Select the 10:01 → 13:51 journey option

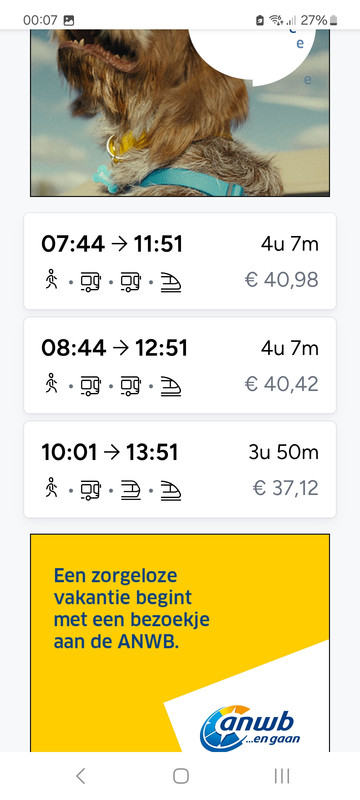[x=180, y=469]
